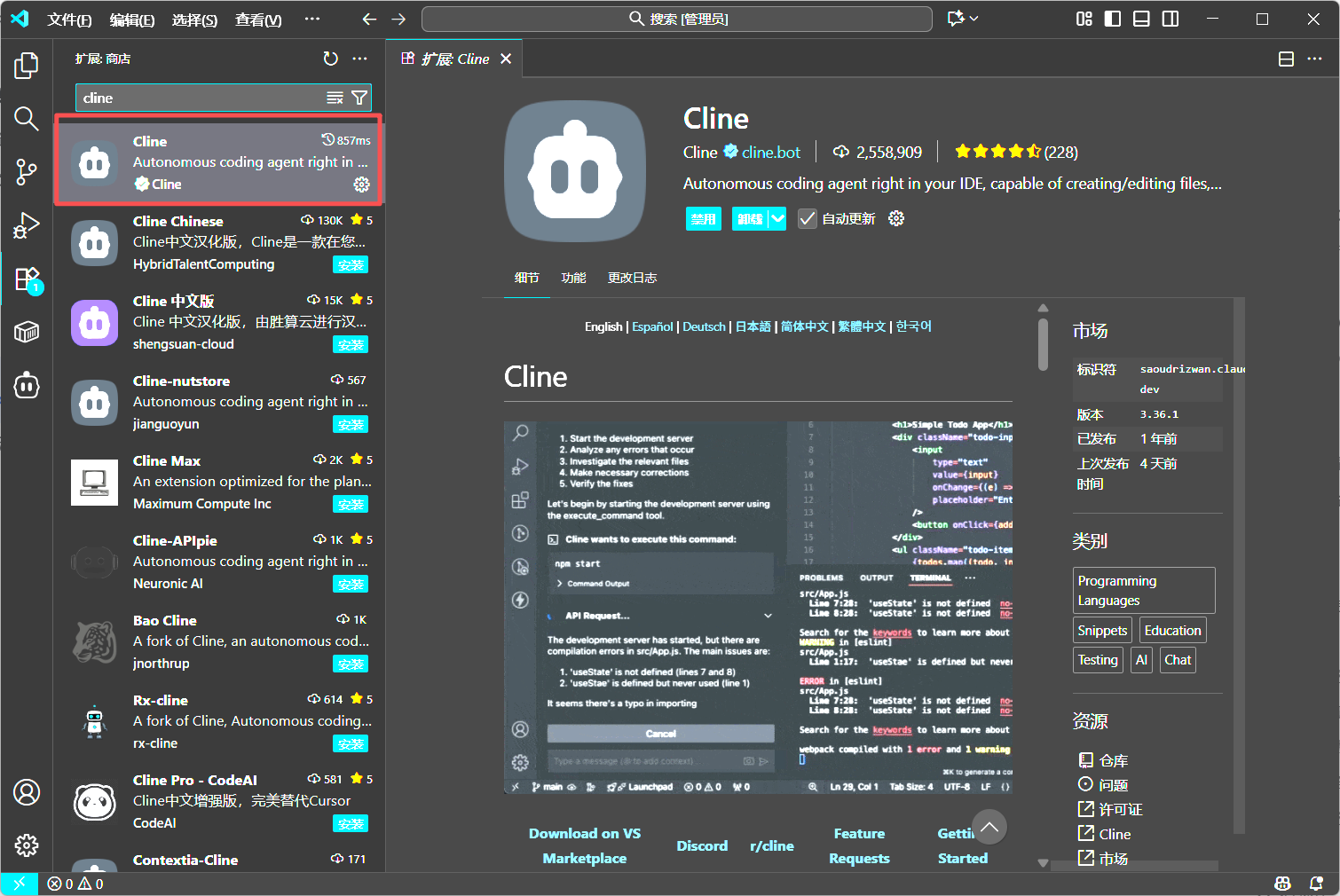This screenshot has width=1340, height=896.
Task: Open notifications bell in status bar
Action: click(x=1316, y=884)
